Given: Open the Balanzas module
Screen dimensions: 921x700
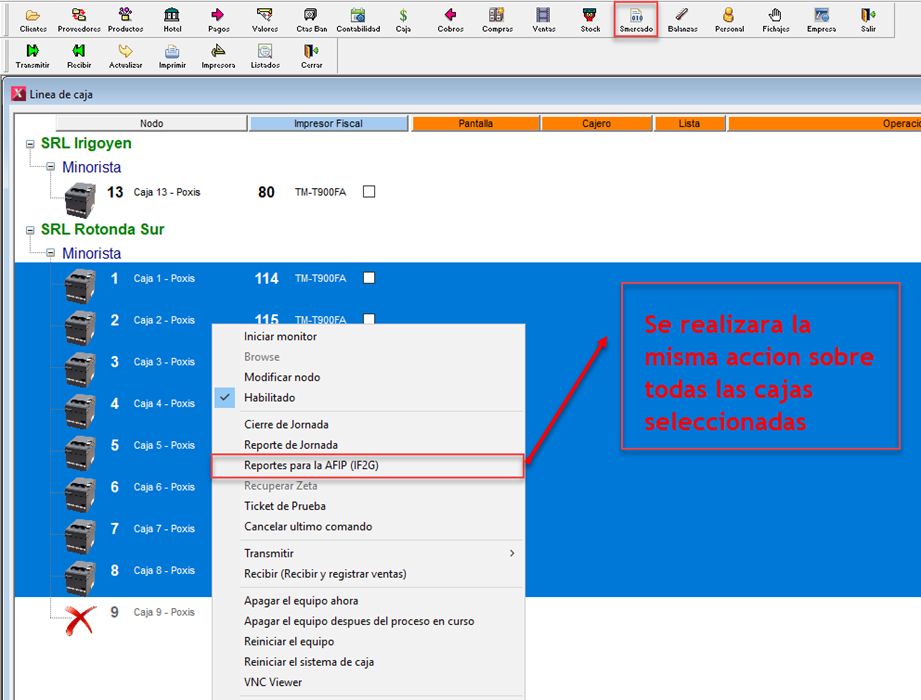Looking at the screenshot, I should point(682,19).
